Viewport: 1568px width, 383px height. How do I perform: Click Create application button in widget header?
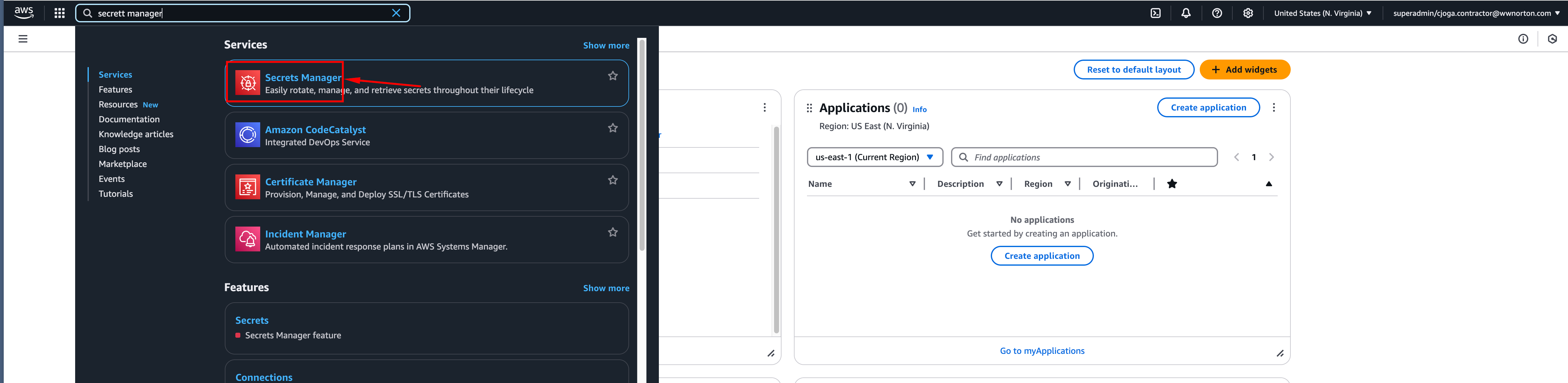pyautogui.click(x=1208, y=107)
